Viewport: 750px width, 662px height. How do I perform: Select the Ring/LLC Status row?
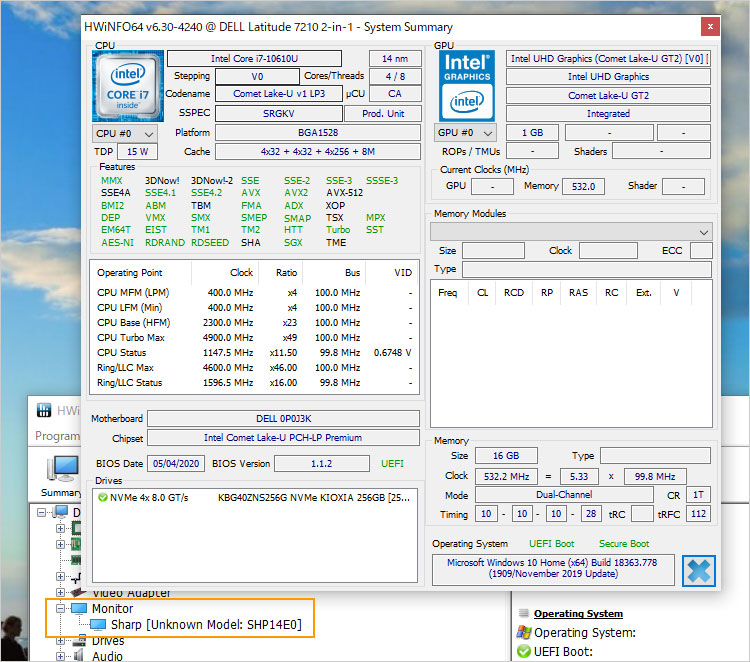point(254,383)
